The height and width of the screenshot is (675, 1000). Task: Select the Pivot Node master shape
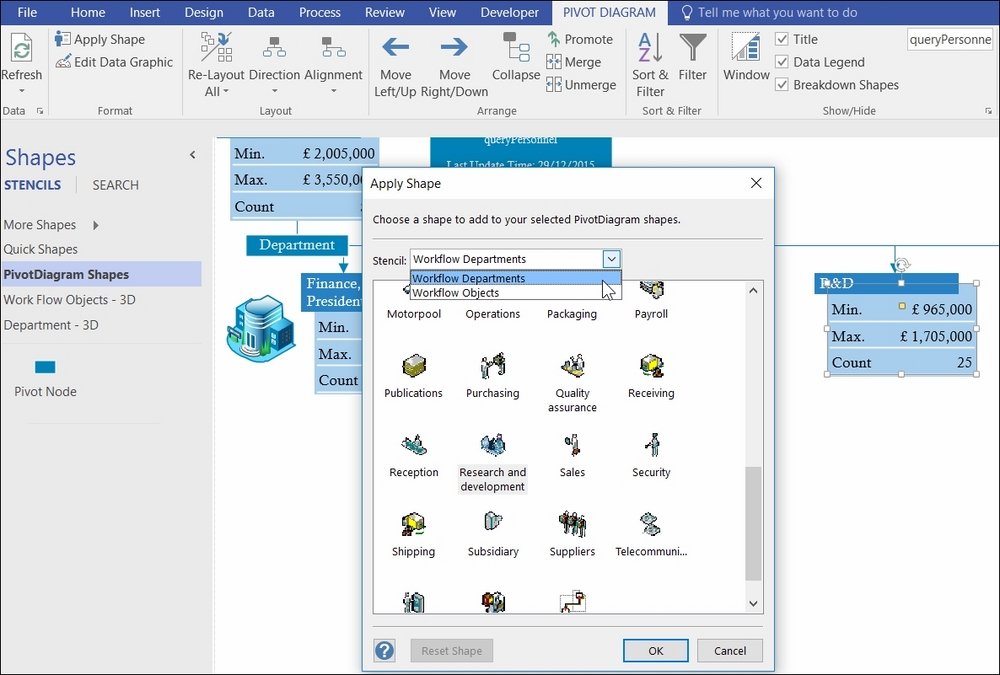45,378
